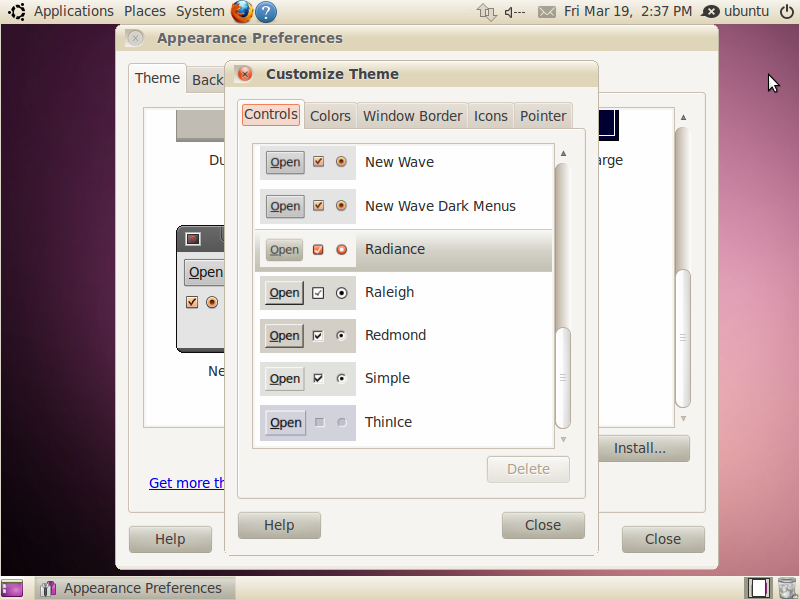Click Help in Appearance Preferences window
This screenshot has height=600, width=800.
pos(170,539)
